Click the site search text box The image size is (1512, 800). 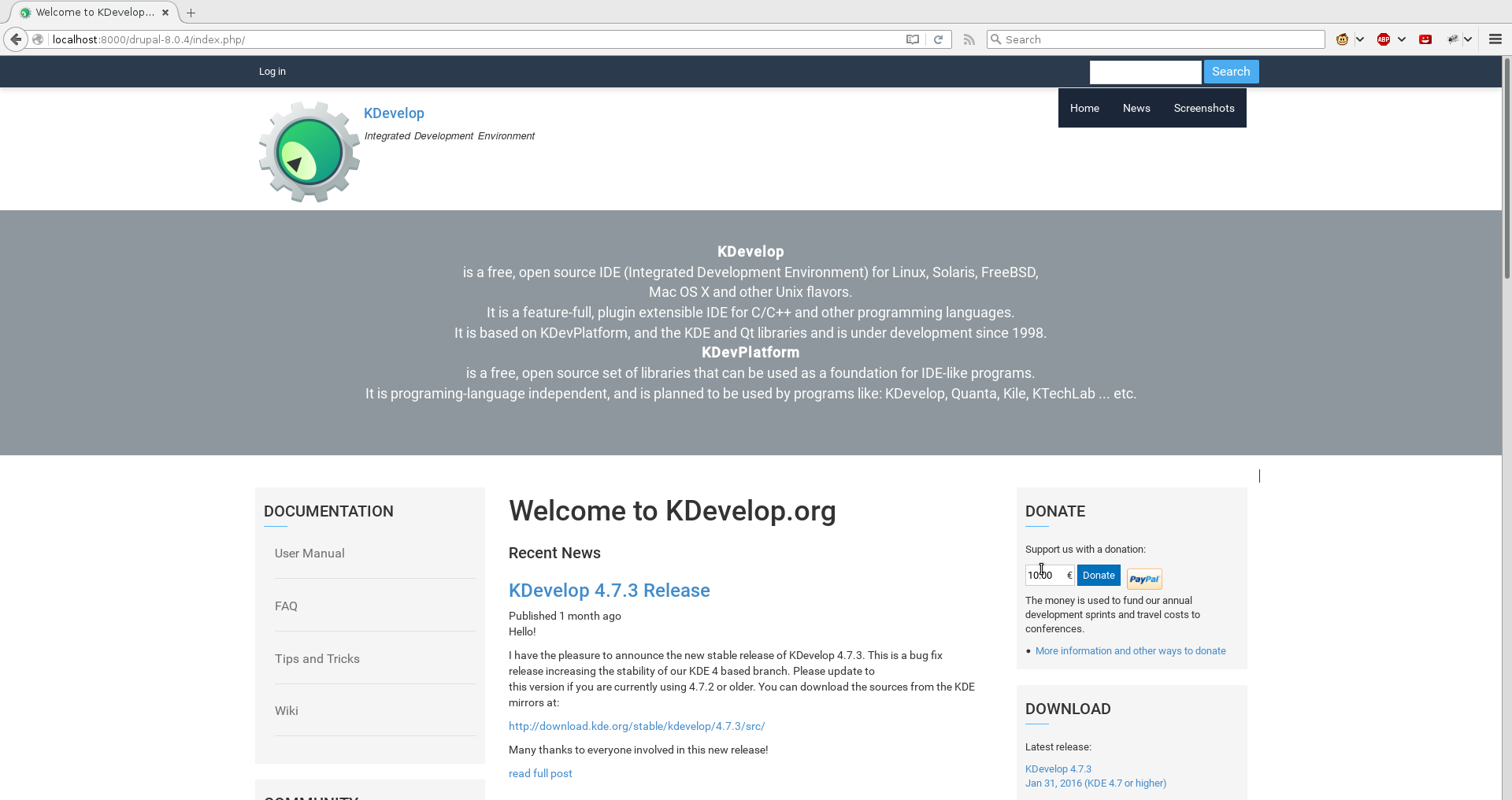coord(1145,72)
